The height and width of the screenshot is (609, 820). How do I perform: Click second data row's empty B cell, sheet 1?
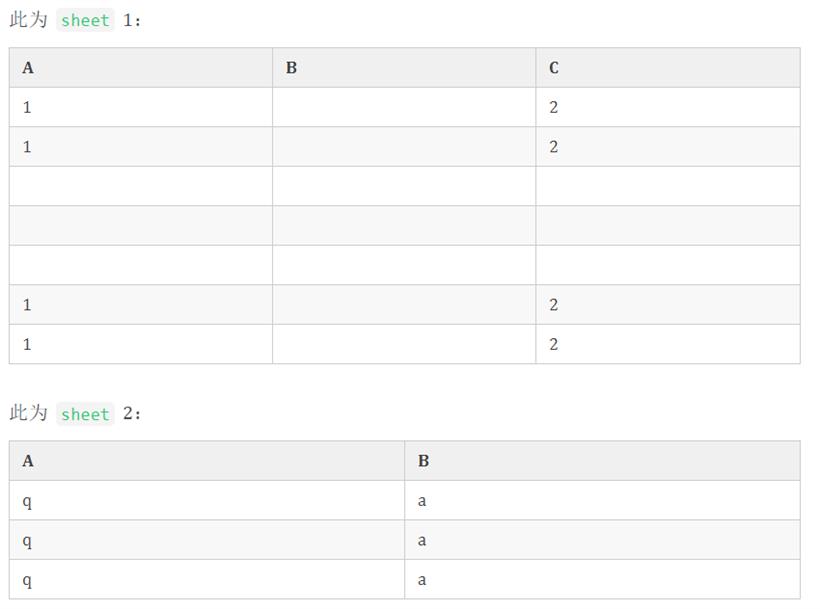click(404, 147)
